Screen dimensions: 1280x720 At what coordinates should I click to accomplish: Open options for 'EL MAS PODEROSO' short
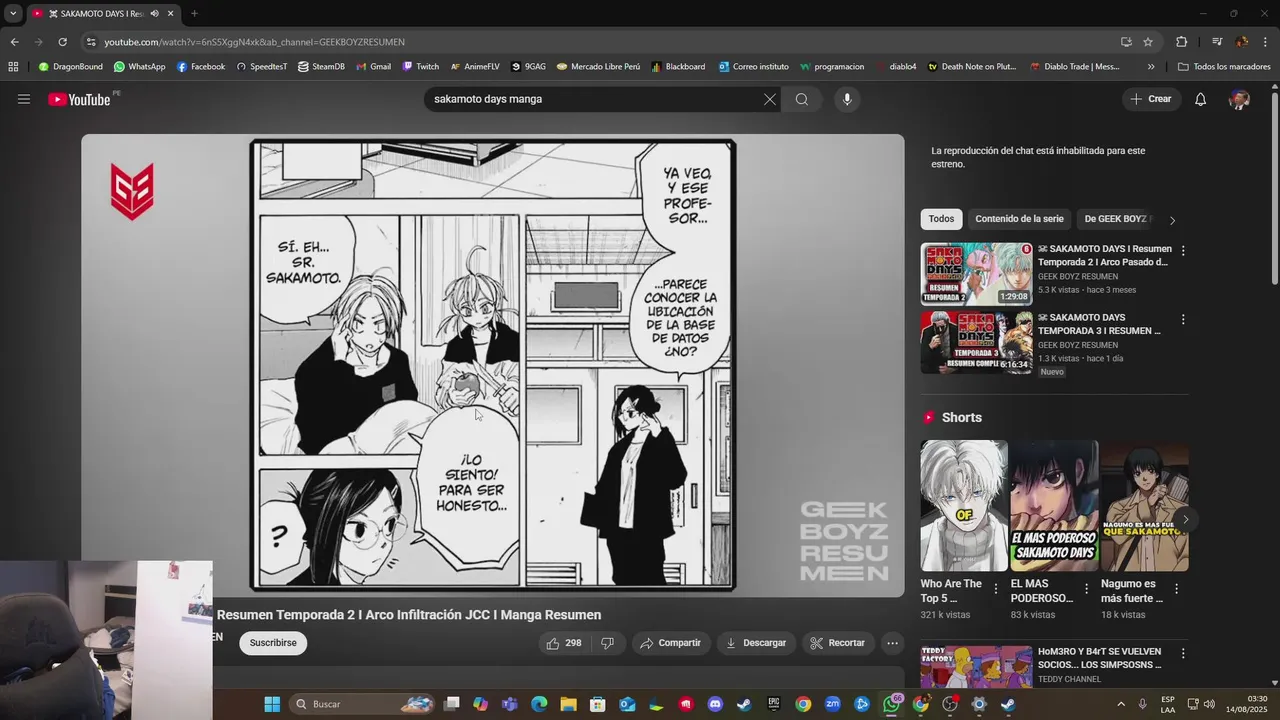coord(1086,589)
